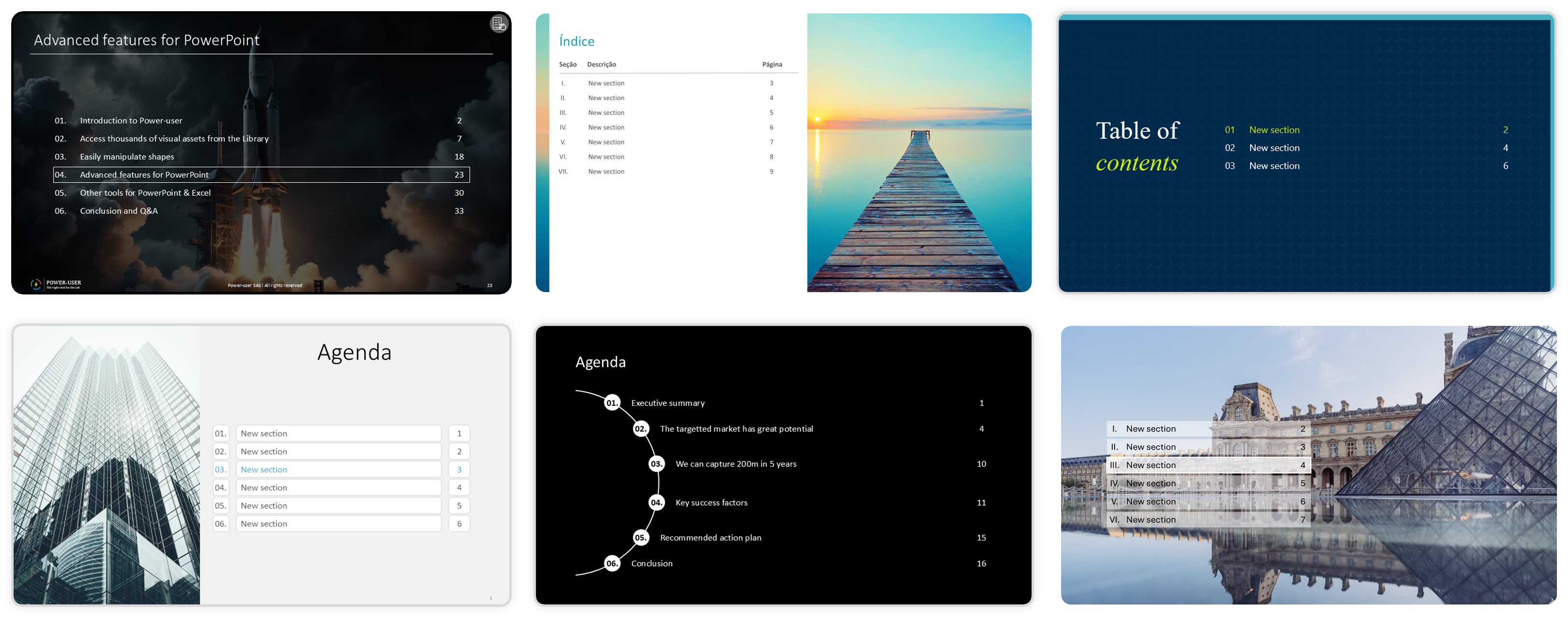The image size is (1568, 618).
Task: Click 'VI. New section' on the Louvre slide
Action: [1208, 520]
